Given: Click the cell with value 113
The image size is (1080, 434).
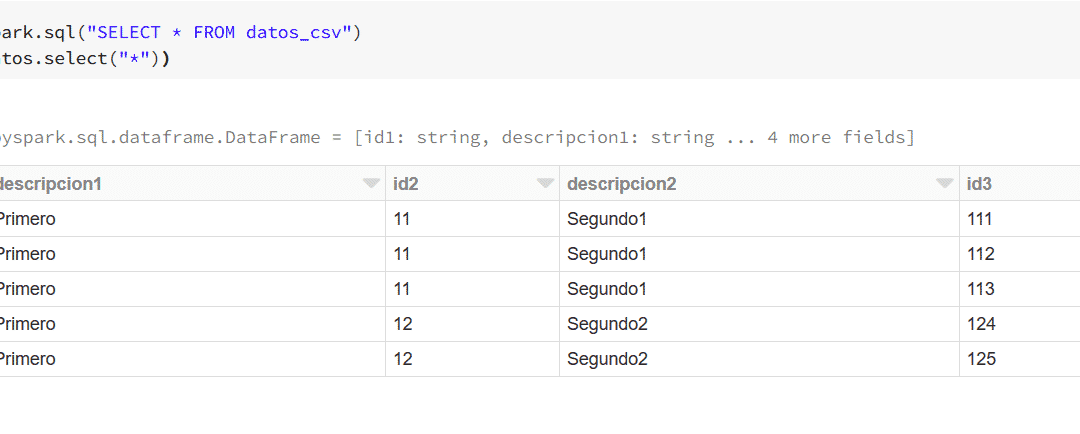Looking at the screenshot, I should coord(1019,289).
